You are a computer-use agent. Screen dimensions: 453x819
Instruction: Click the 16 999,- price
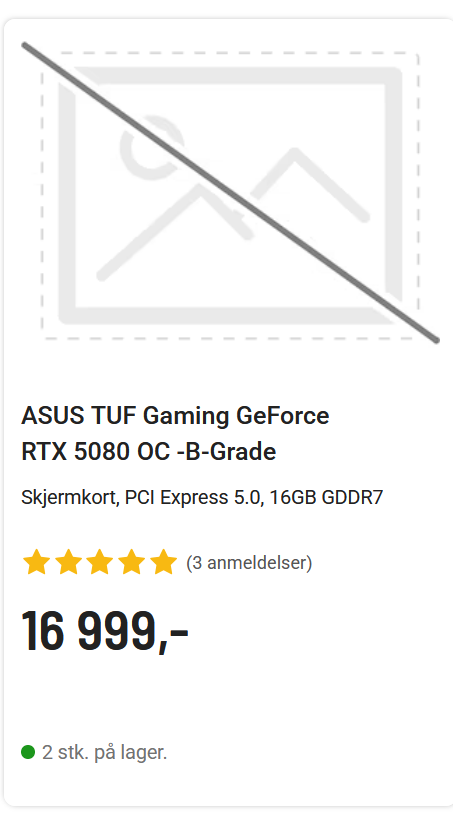pos(104,633)
